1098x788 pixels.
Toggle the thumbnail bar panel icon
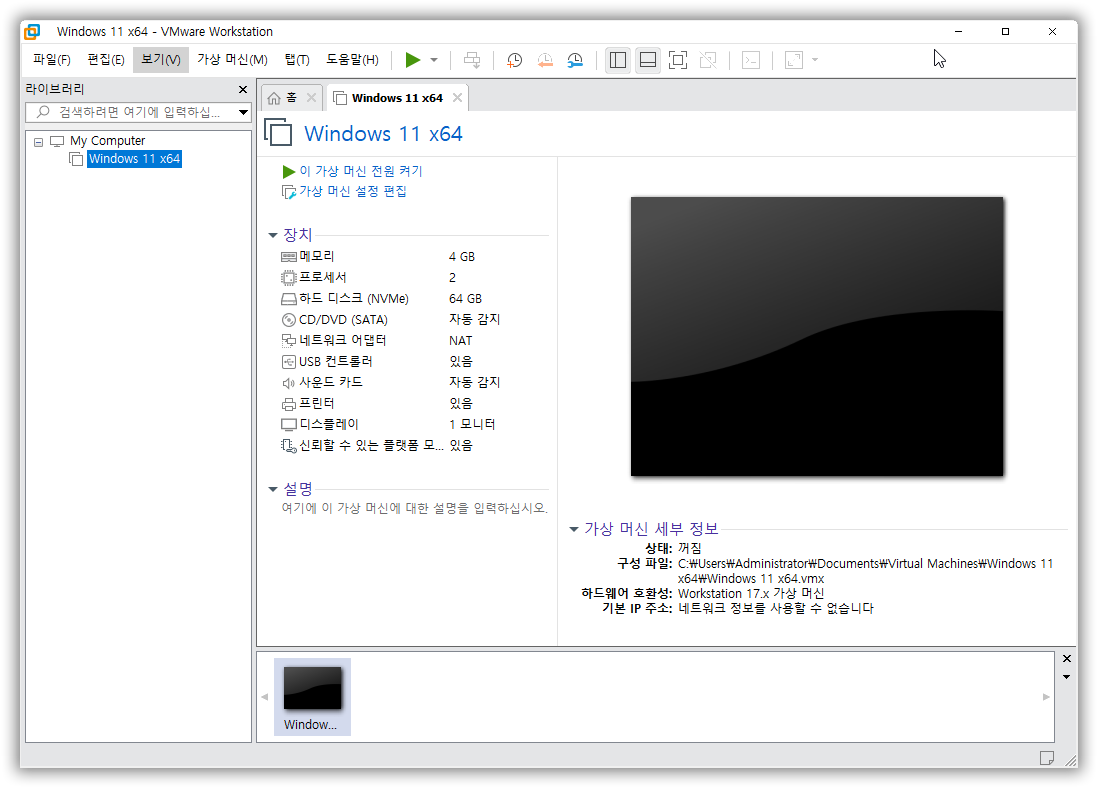click(x=648, y=60)
